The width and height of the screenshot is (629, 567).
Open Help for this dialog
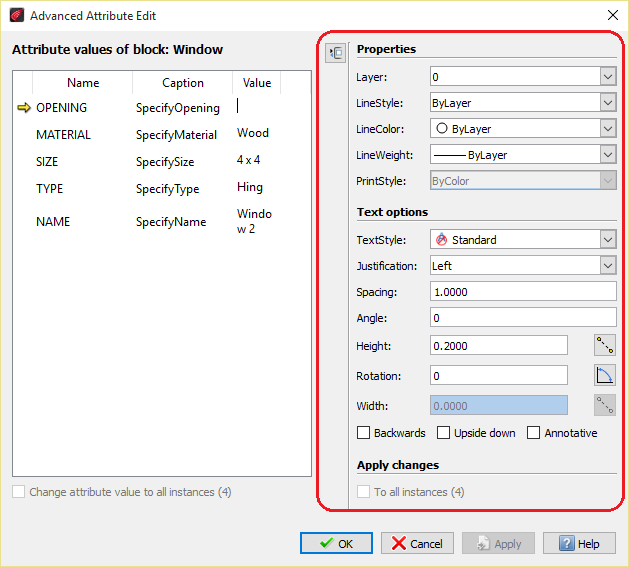pyautogui.click(x=579, y=544)
